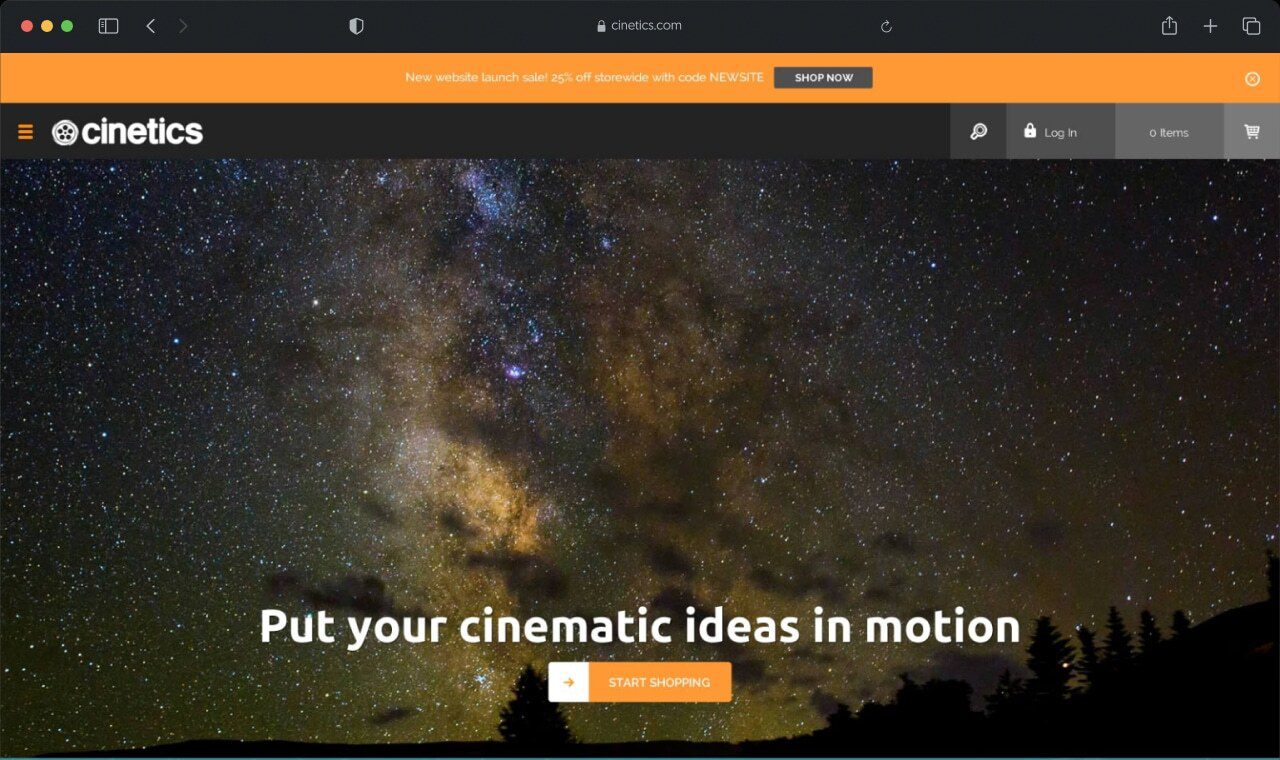Open the tab overview in the browser

1251,26
